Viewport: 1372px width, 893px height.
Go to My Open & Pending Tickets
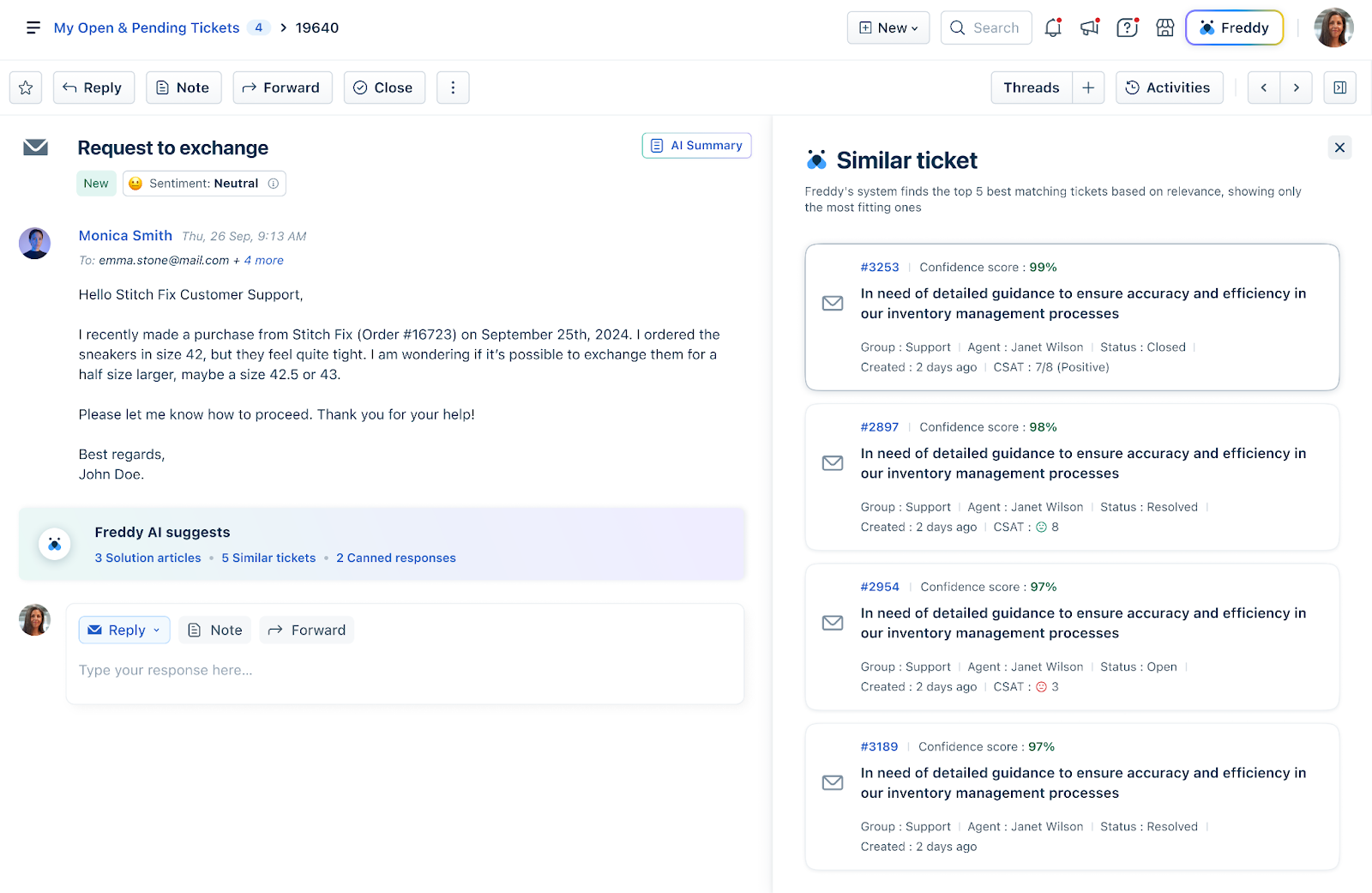pyautogui.click(x=147, y=27)
